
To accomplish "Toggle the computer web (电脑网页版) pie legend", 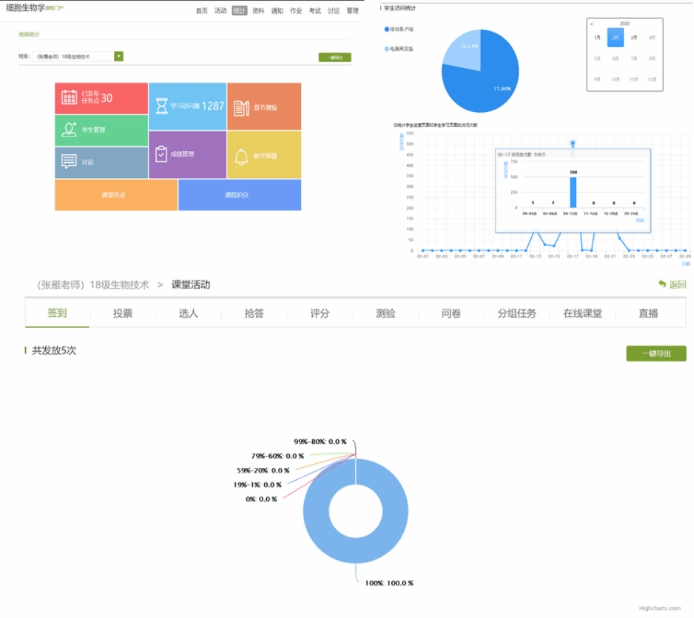I will 405,47.
